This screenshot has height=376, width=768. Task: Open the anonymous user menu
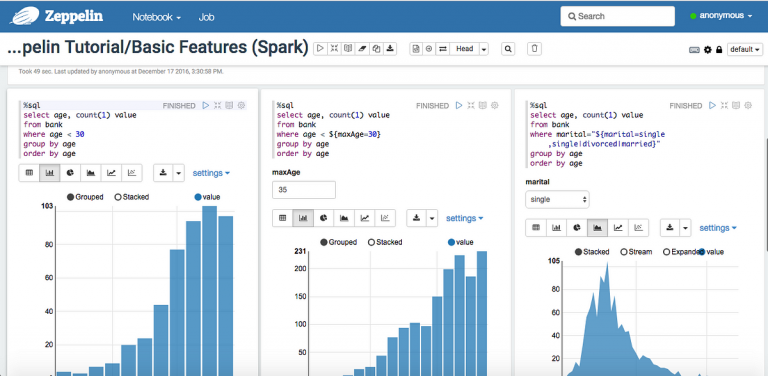[721, 16]
